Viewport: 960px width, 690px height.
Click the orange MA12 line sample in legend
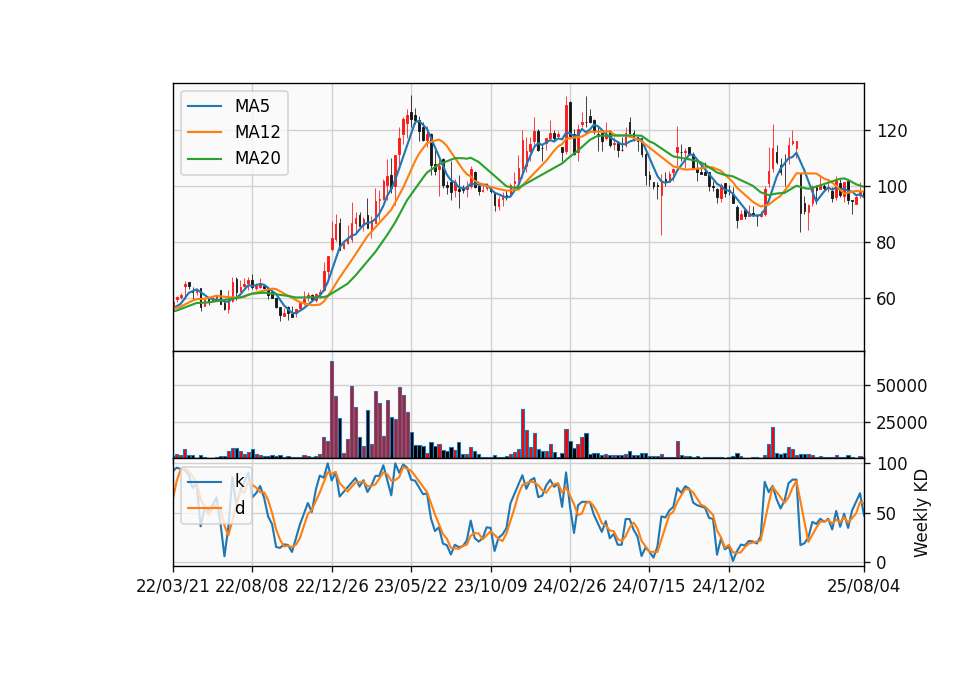(204, 132)
